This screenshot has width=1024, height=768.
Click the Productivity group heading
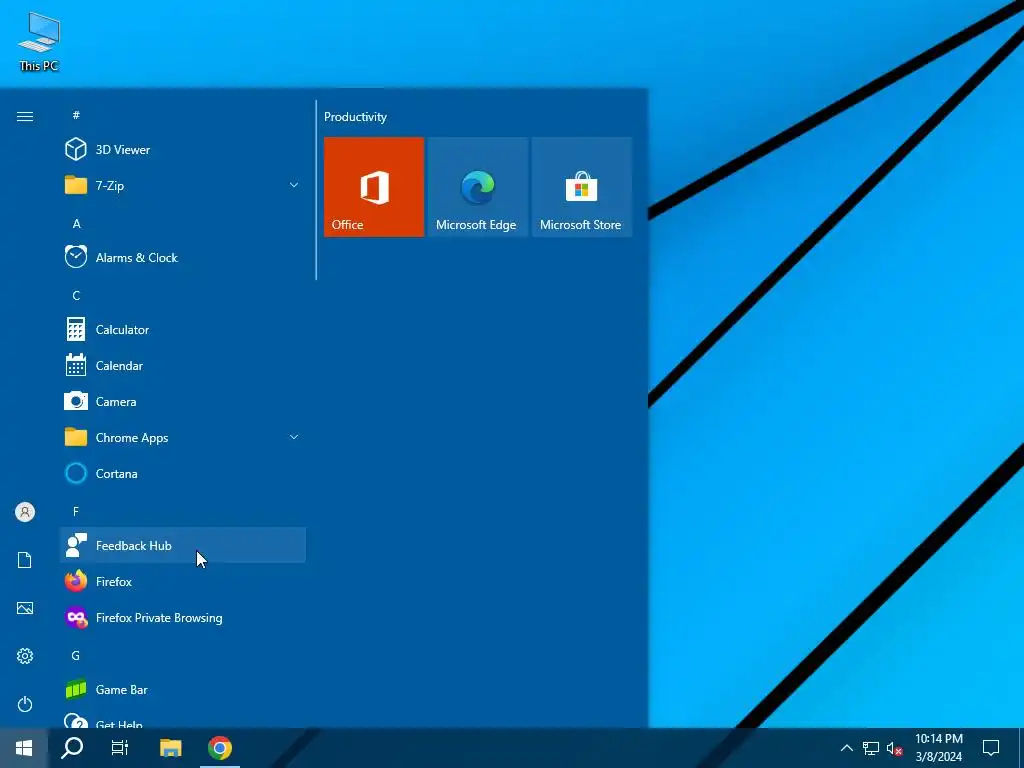point(355,117)
